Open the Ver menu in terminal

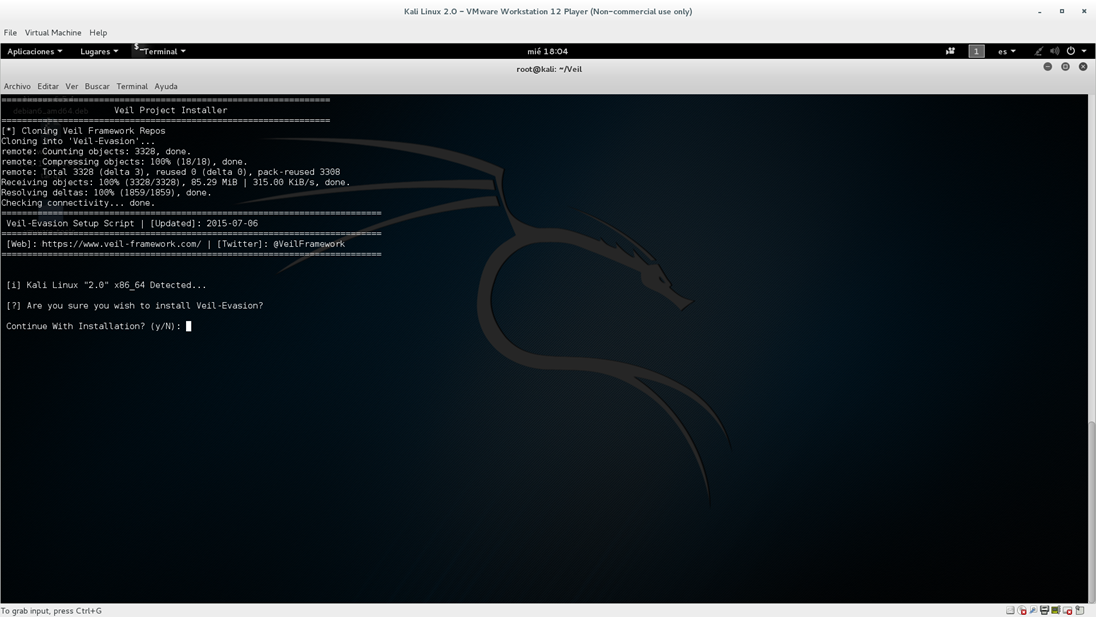tap(71, 87)
